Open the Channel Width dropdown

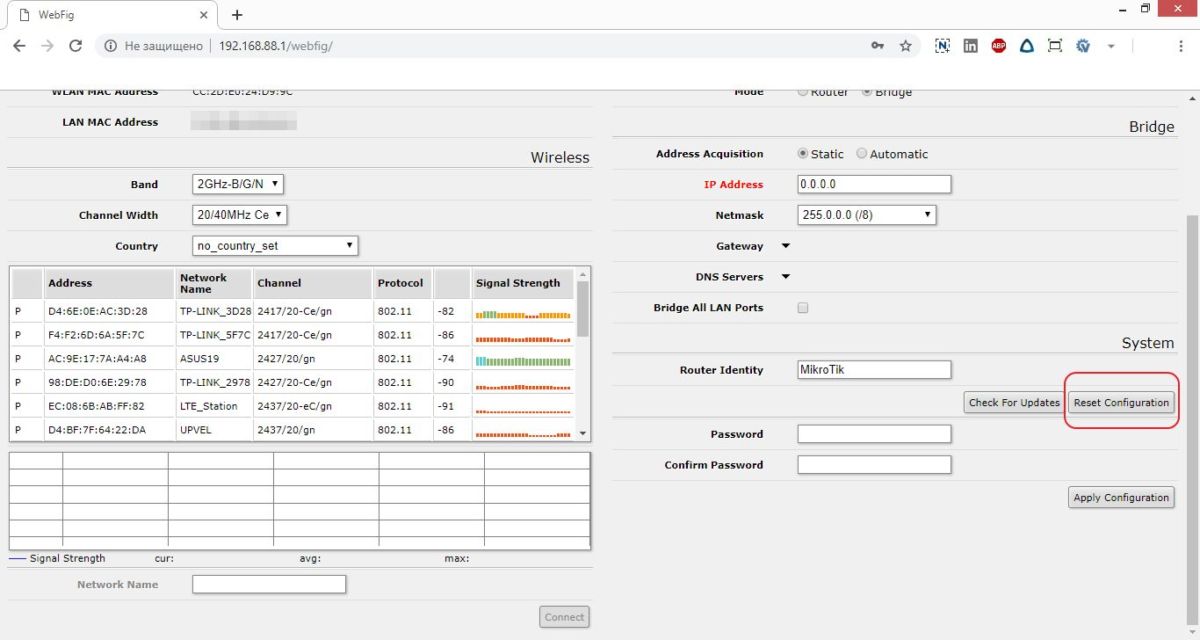240,215
